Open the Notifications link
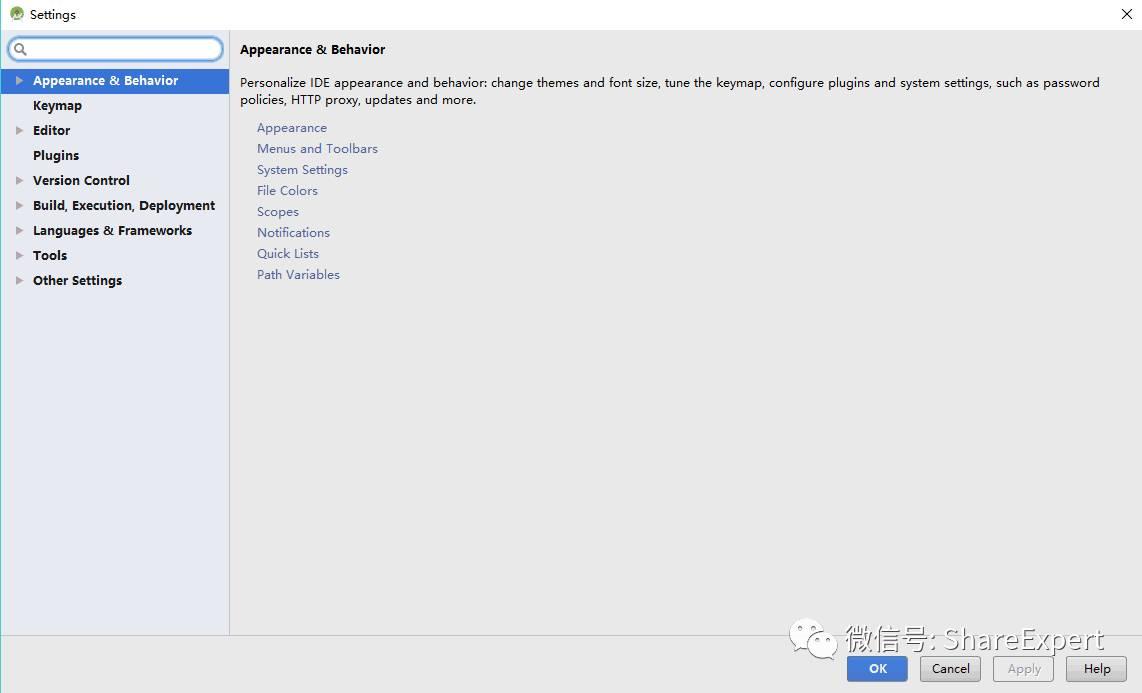 click(293, 233)
